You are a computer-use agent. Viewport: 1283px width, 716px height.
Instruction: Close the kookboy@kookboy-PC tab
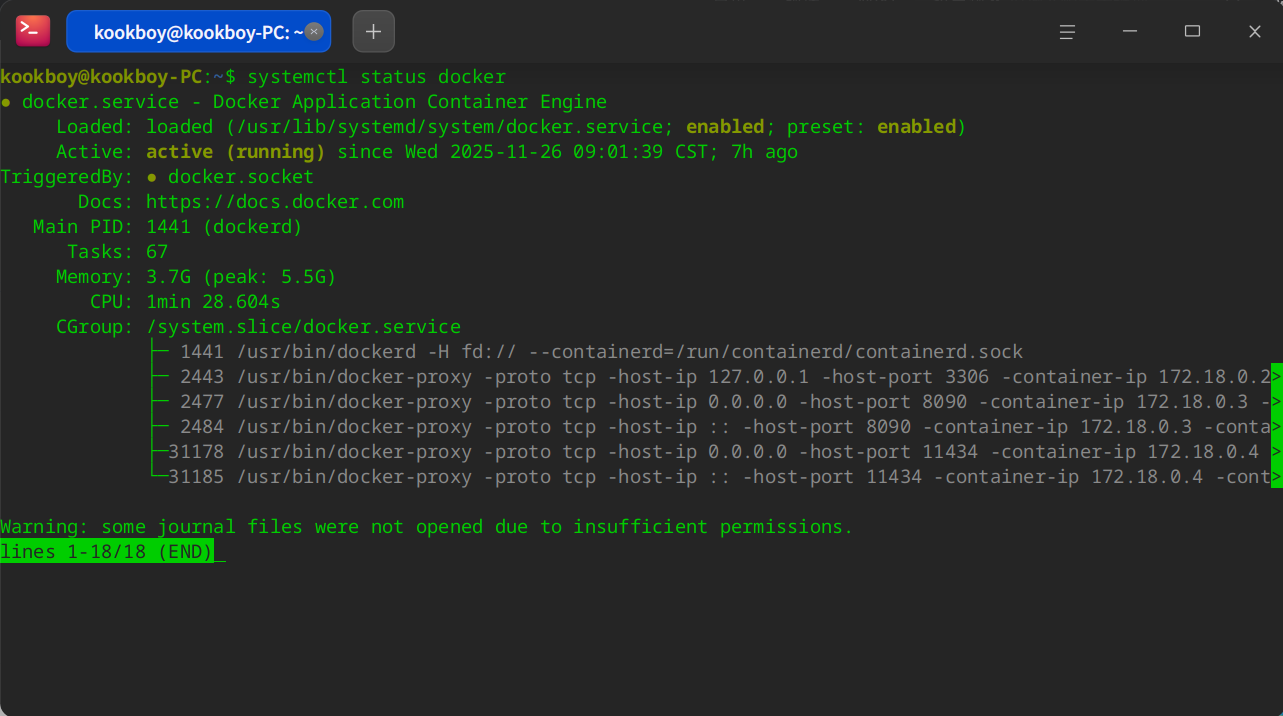tap(313, 32)
